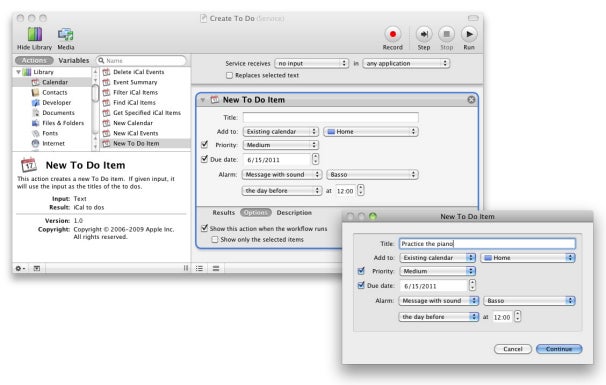
Task: Click Continue in New To Do Item dialog
Action: 559,349
